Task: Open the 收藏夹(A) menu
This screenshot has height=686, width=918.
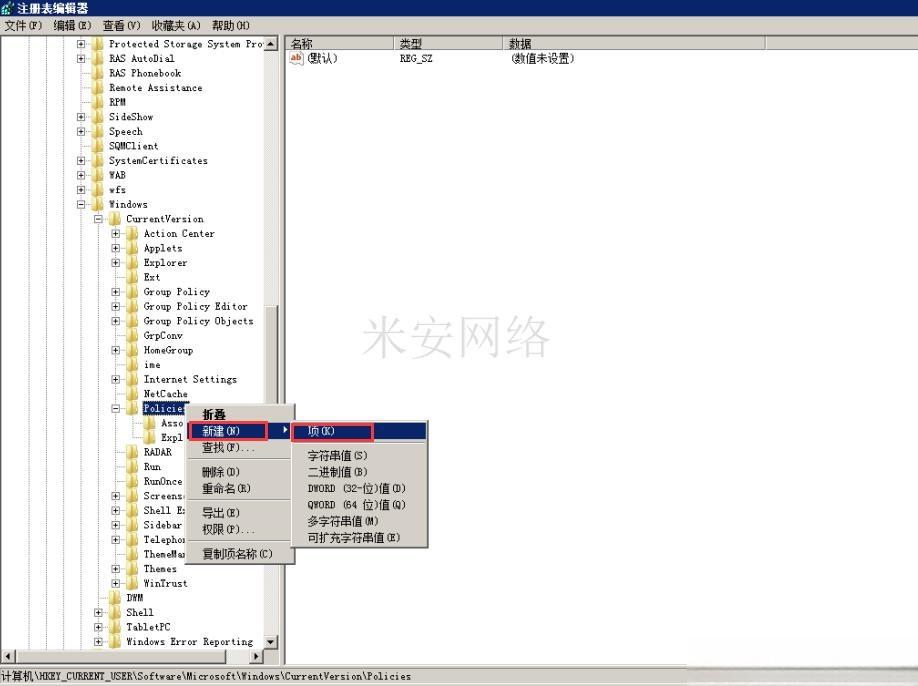Action: (176, 26)
